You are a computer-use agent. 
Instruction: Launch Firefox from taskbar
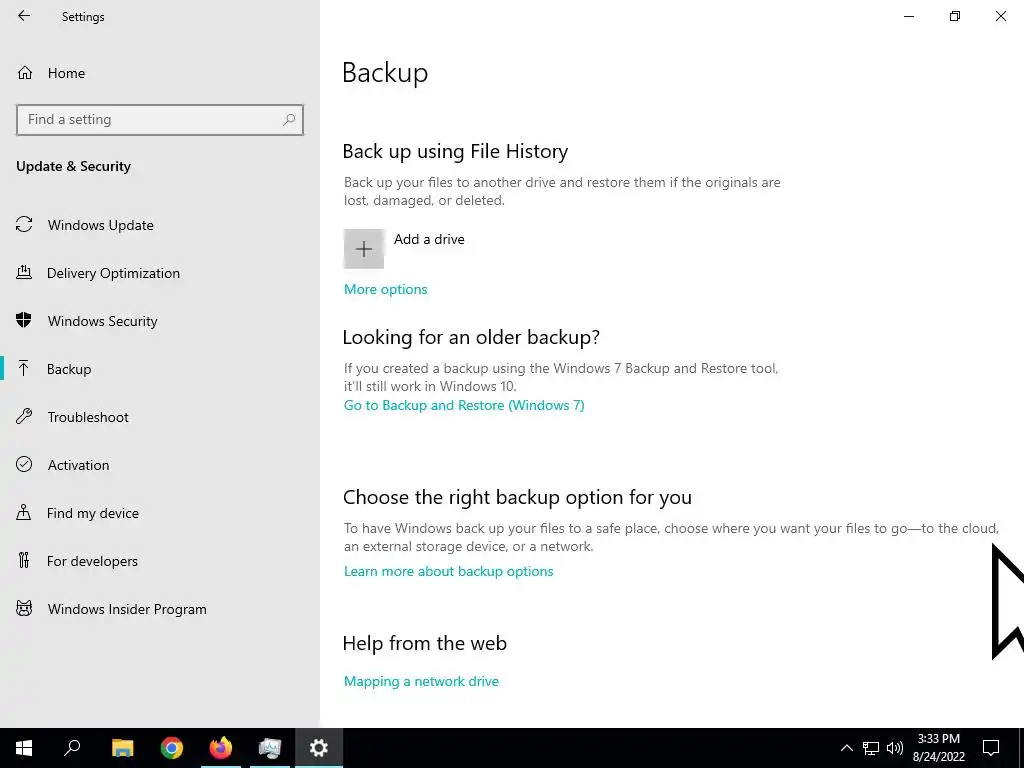coord(221,748)
